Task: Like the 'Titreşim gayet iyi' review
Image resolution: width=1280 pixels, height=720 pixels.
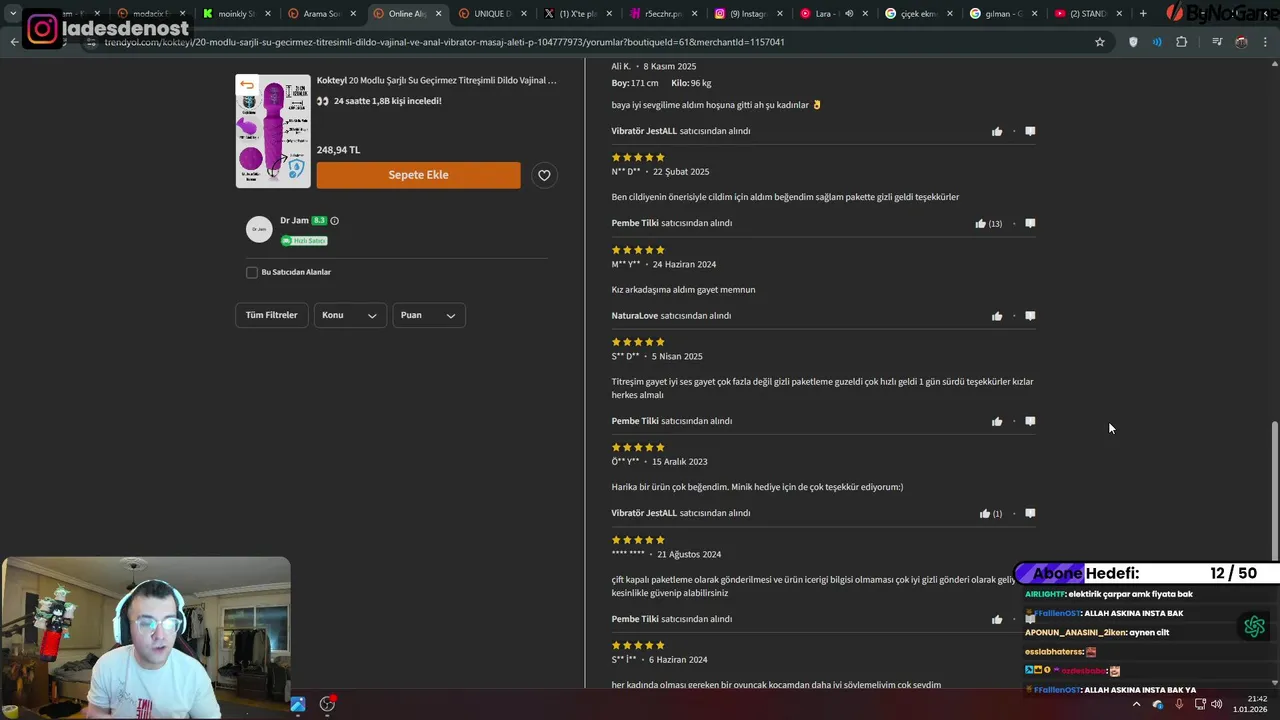Action: click(997, 421)
